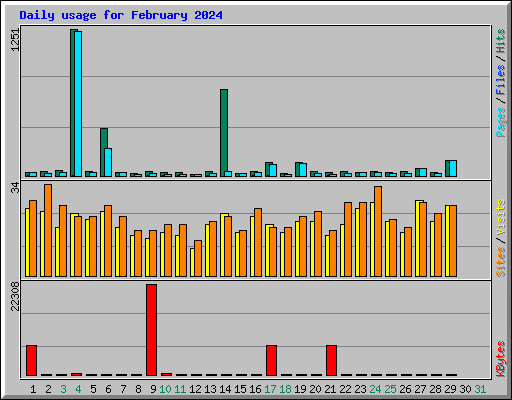Click the red KBytes bar for day 21
512x400 pixels.
tap(331, 360)
